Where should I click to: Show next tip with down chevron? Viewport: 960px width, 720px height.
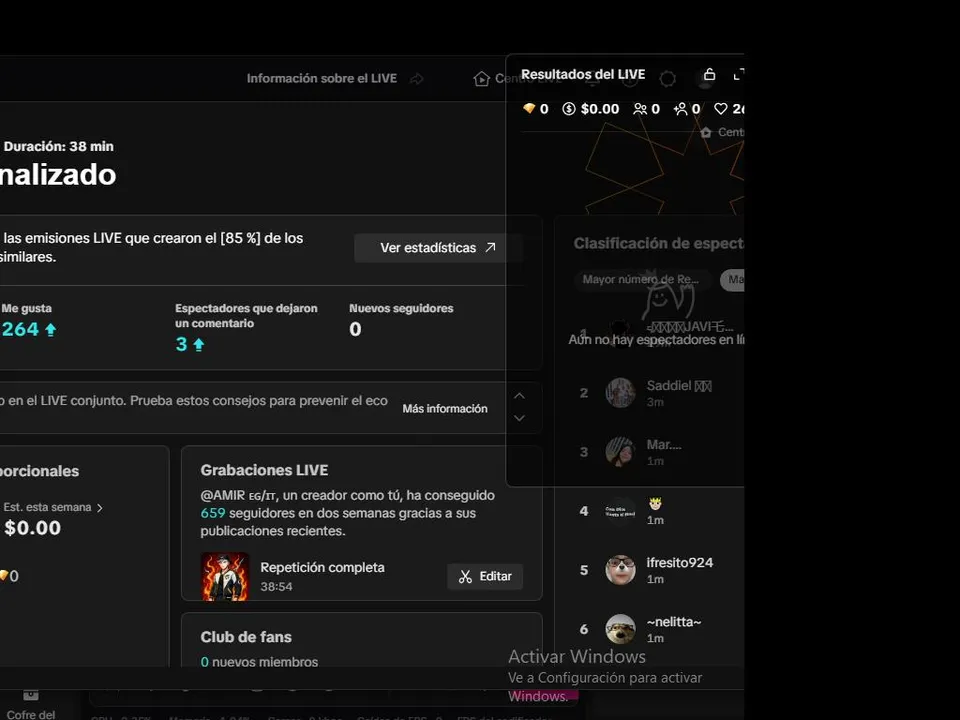tap(519, 418)
